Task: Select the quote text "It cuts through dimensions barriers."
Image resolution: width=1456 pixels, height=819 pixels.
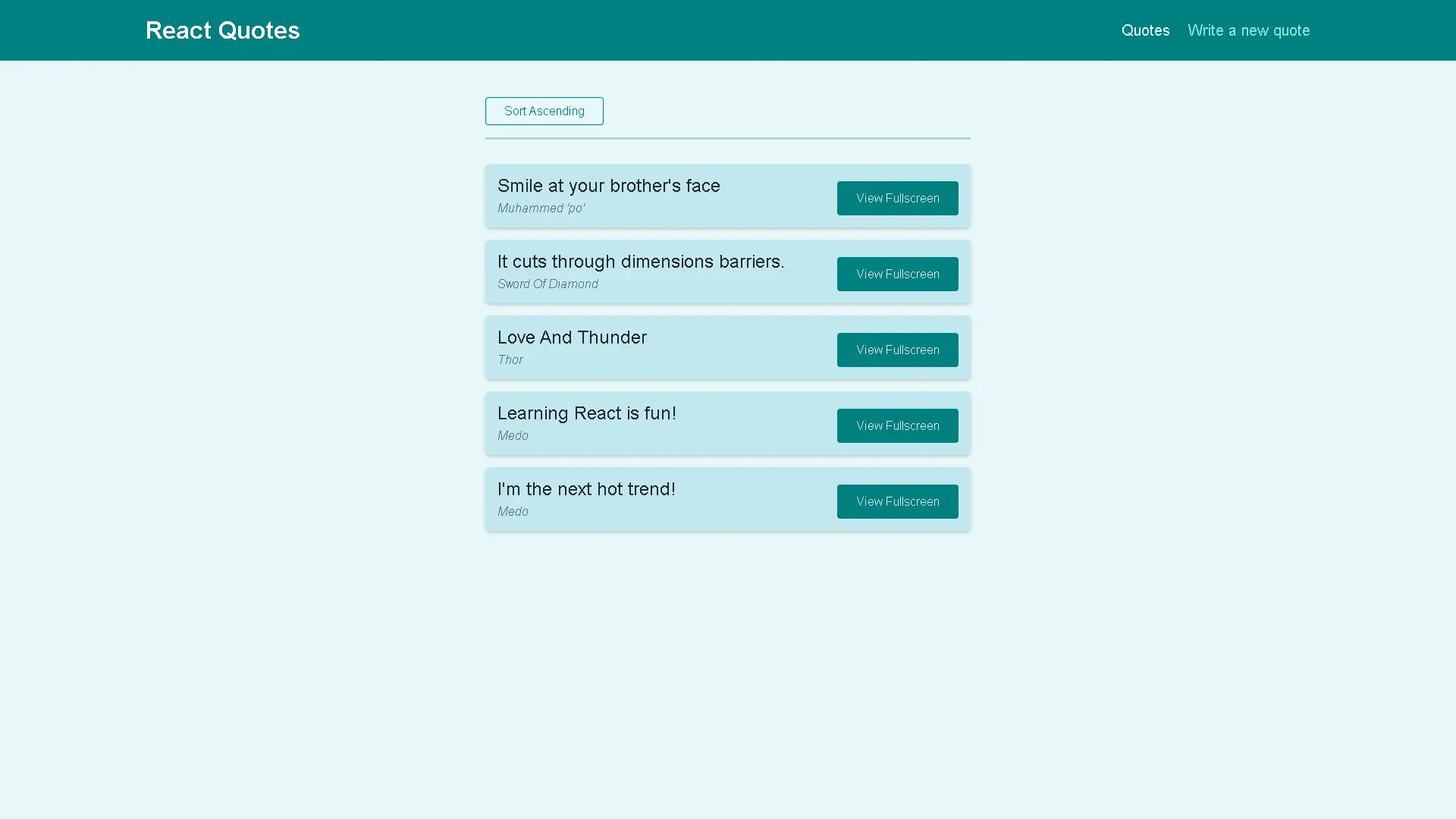Action: coord(641,262)
